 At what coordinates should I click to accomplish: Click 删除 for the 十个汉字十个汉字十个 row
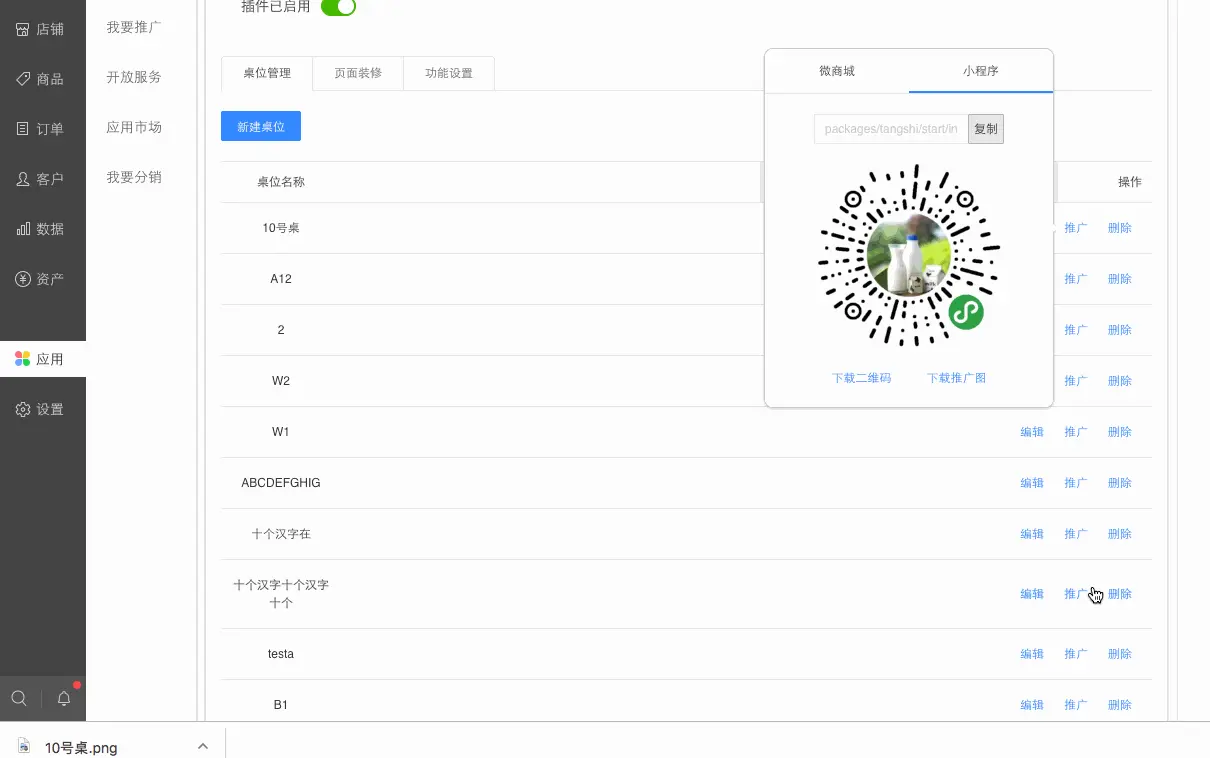[1120, 594]
